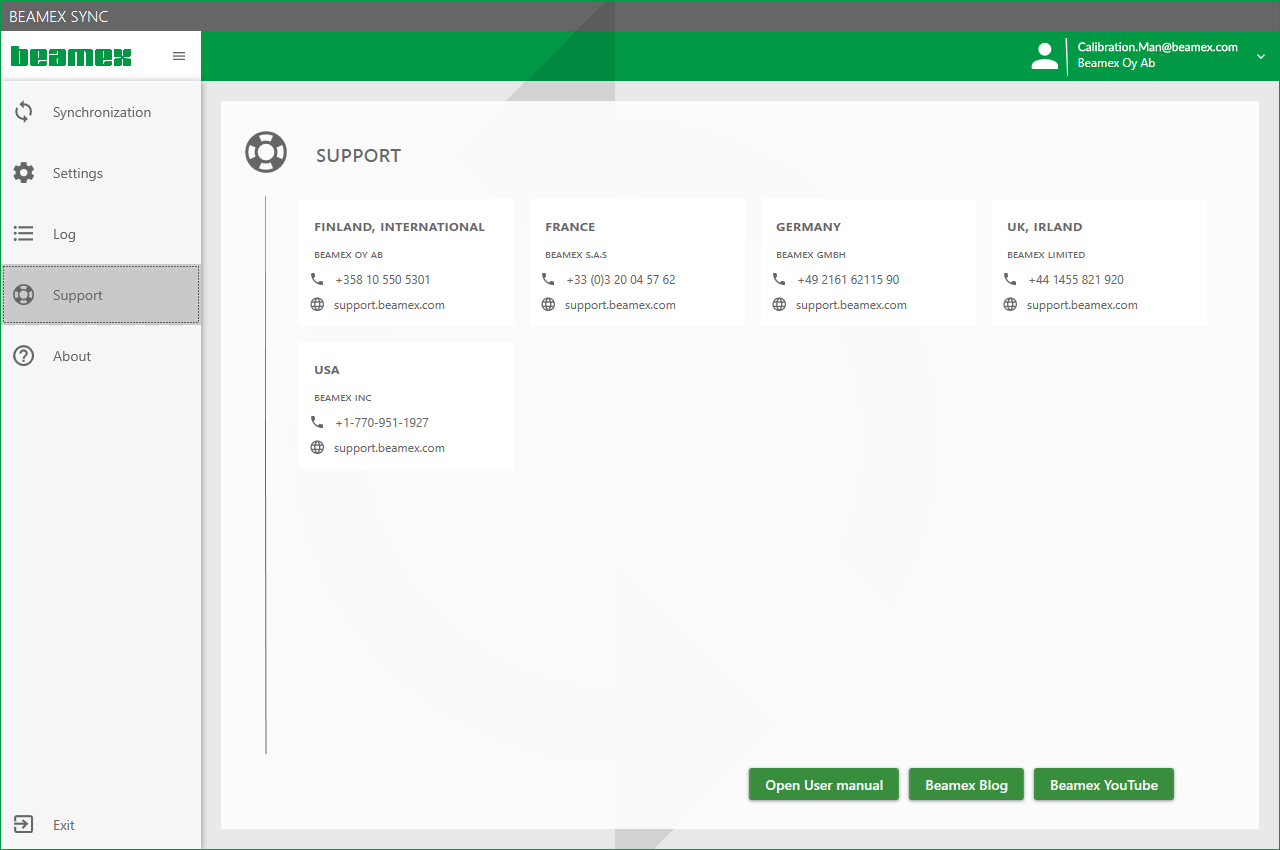Click the BEAMEX S.A.S company name

coord(576,255)
